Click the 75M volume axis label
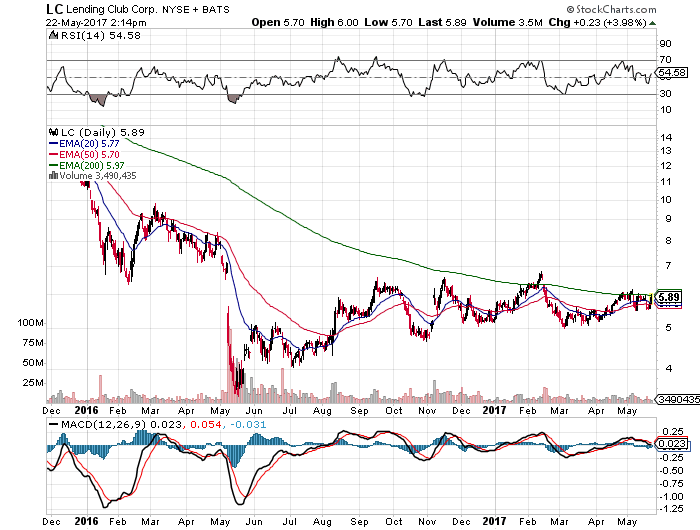The width and height of the screenshot is (700, 530). (33, 343)
